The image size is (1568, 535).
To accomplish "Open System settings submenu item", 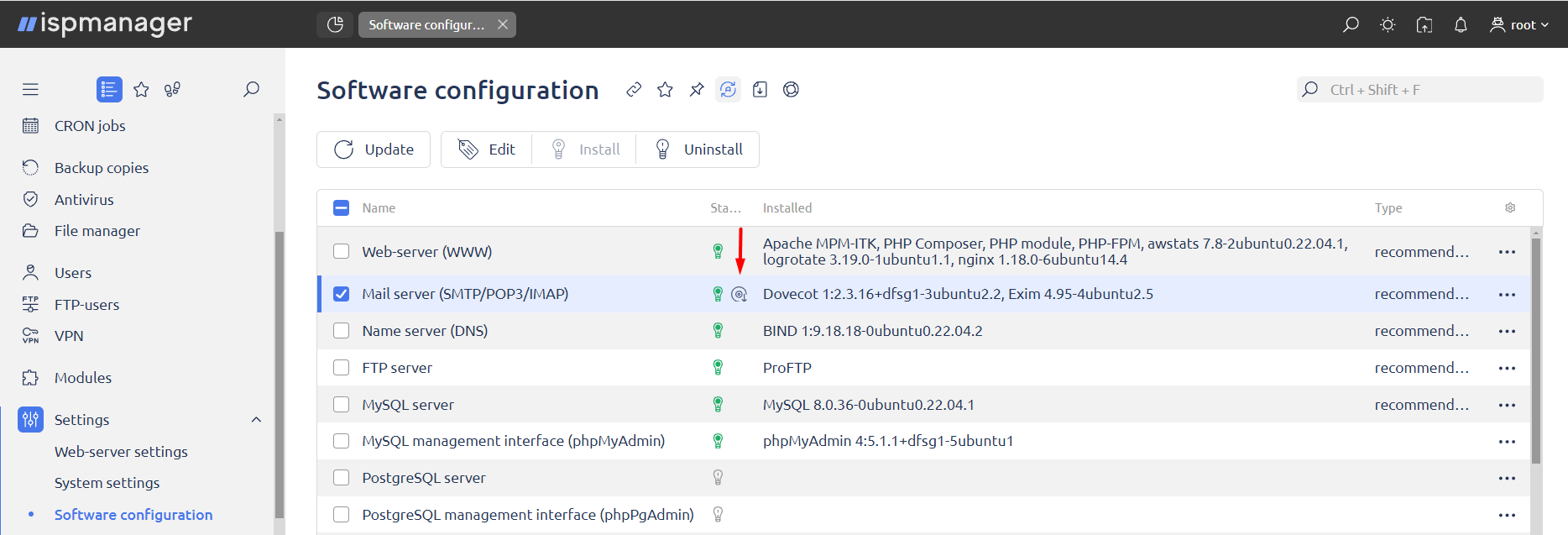I will coord(107,483).
